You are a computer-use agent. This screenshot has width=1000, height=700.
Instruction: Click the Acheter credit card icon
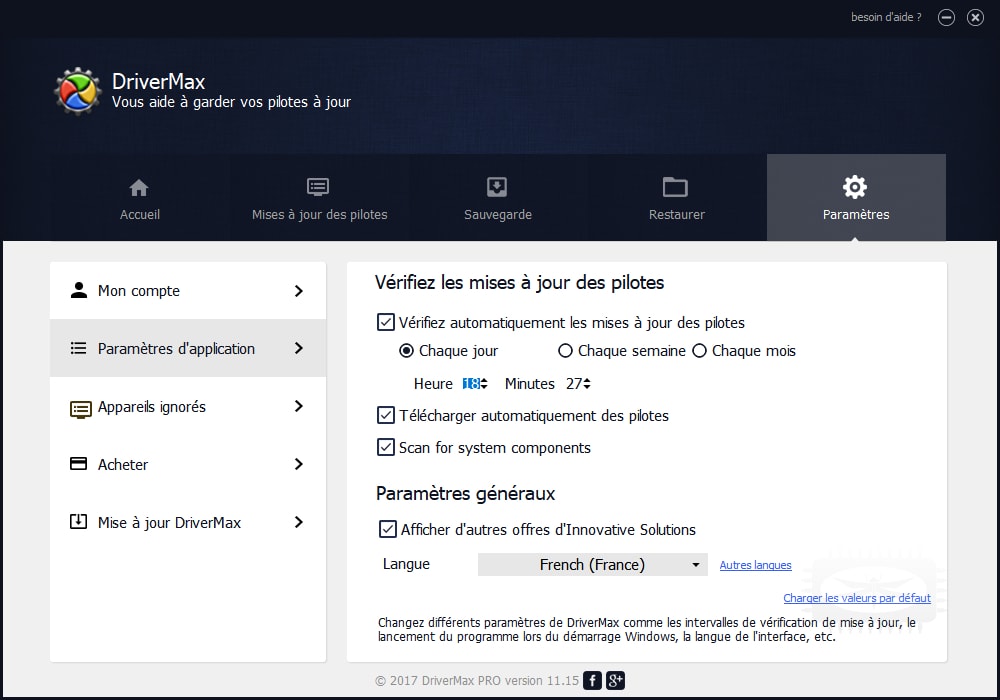pos(78,463)
